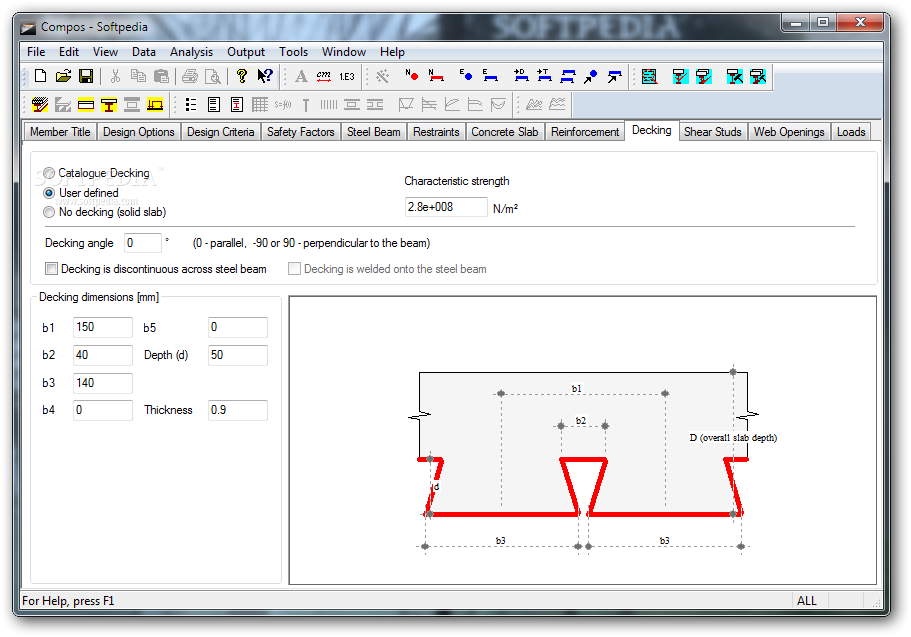Go to the Design Criteria tab
This screenshot has width=911, height=637.
[x=220, y=132]
